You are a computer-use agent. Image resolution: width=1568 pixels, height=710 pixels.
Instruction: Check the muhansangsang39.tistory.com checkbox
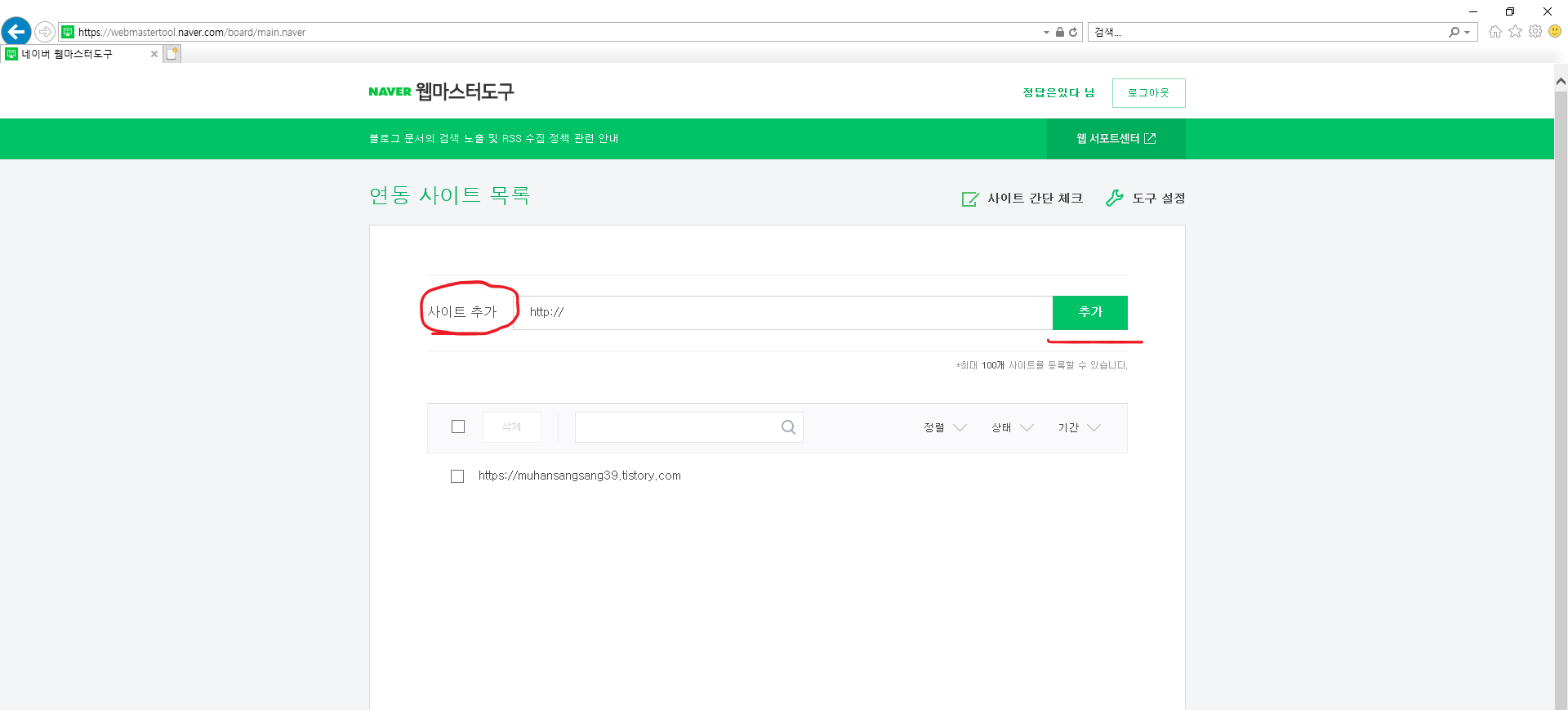457,476
